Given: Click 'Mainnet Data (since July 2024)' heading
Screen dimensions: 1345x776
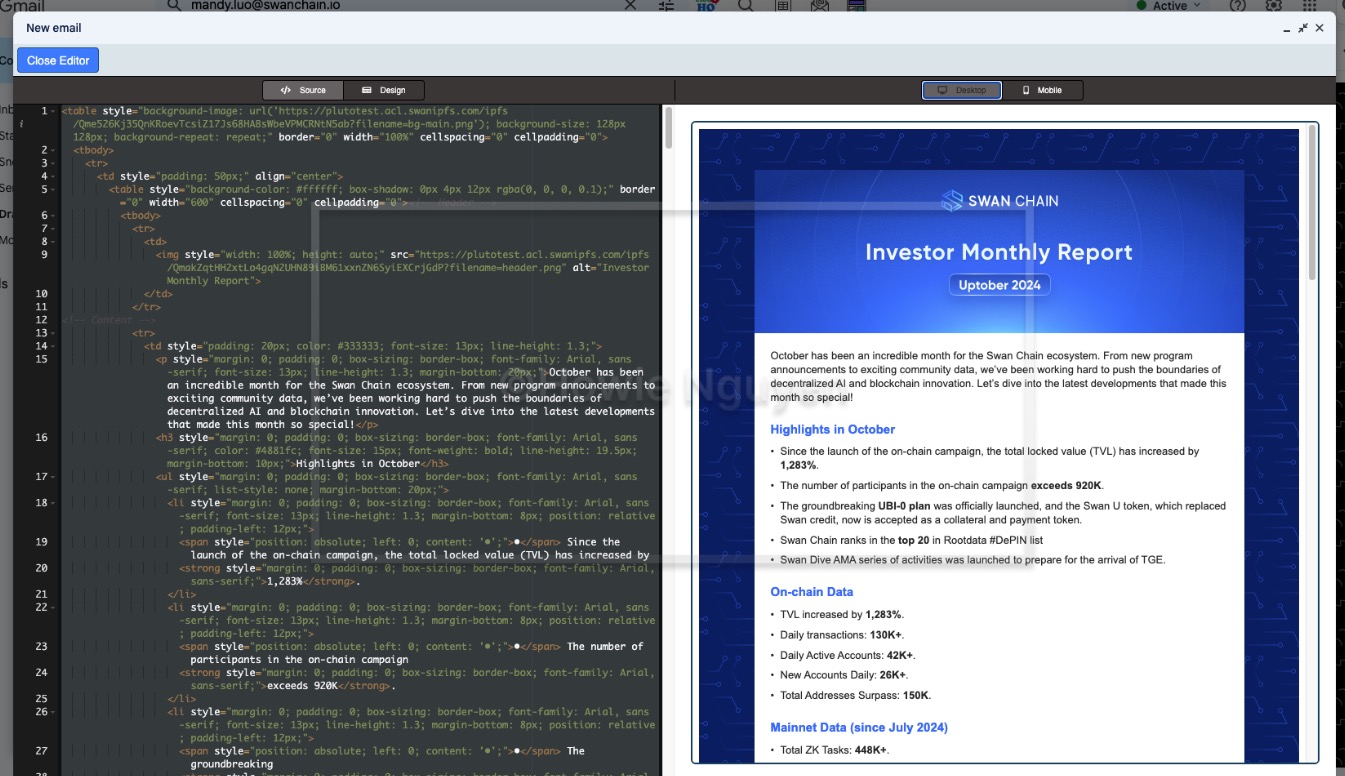Looking at the screenshot, I should tap(859, 727).
